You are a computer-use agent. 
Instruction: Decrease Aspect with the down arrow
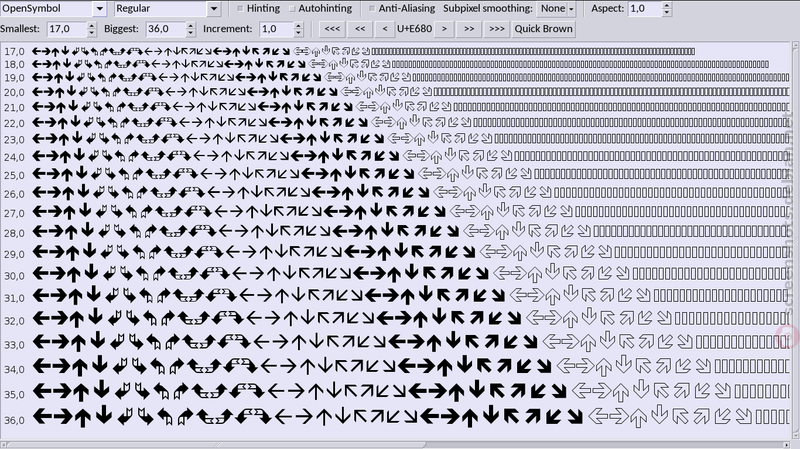pos(666,12)
